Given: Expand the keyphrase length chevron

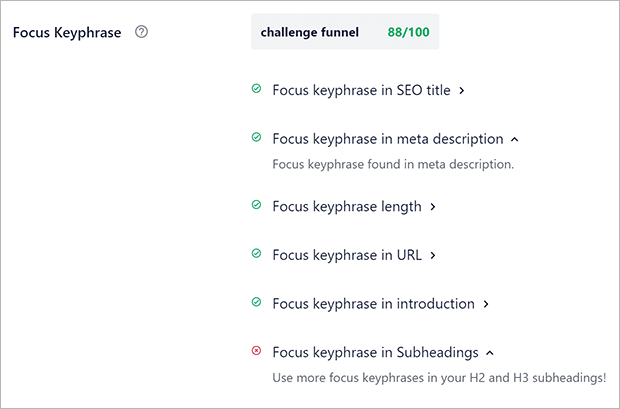Looking at the screenshot, I should coord(433,207).
